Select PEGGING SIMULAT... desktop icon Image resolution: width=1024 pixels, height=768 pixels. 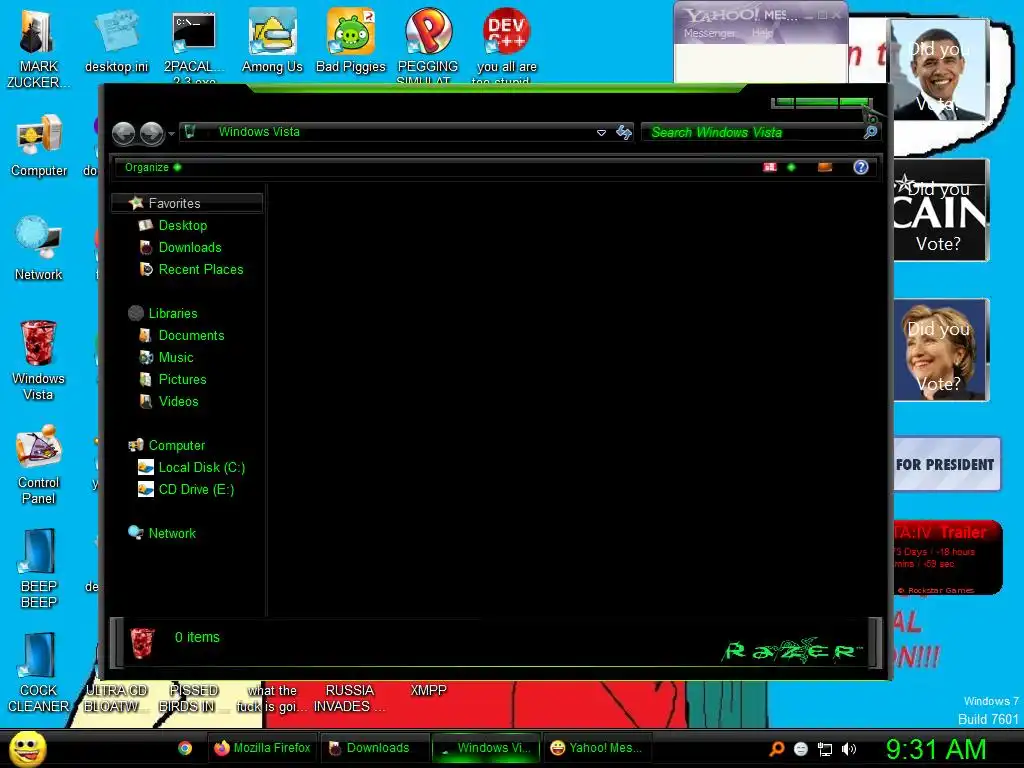[428, 46]
